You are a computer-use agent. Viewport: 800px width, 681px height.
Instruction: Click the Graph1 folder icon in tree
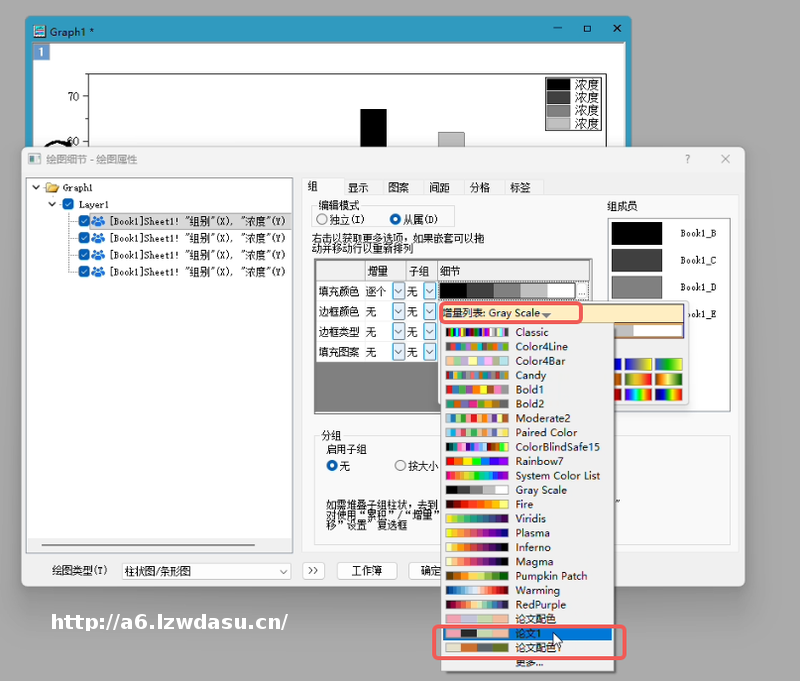pos(51,187)
